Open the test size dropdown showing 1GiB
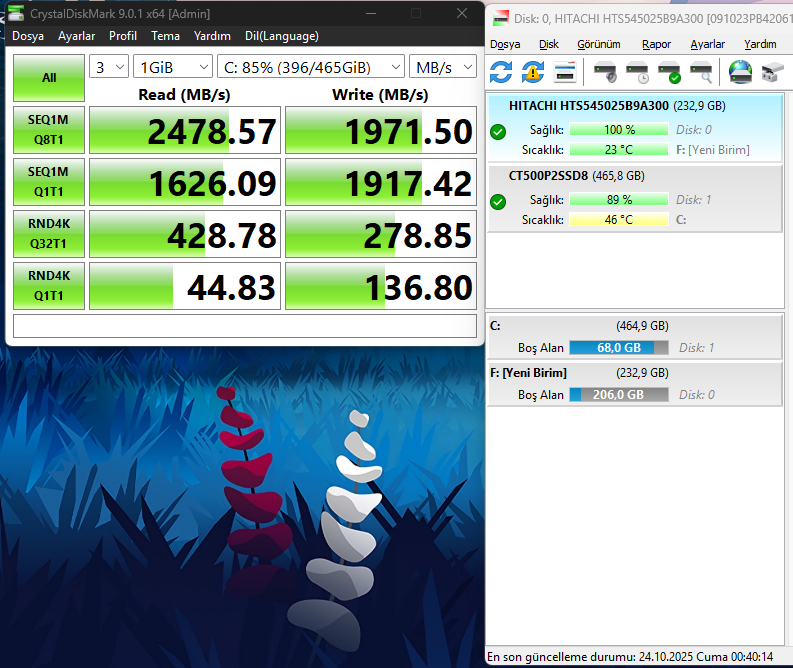 click(x=172, y=67)
